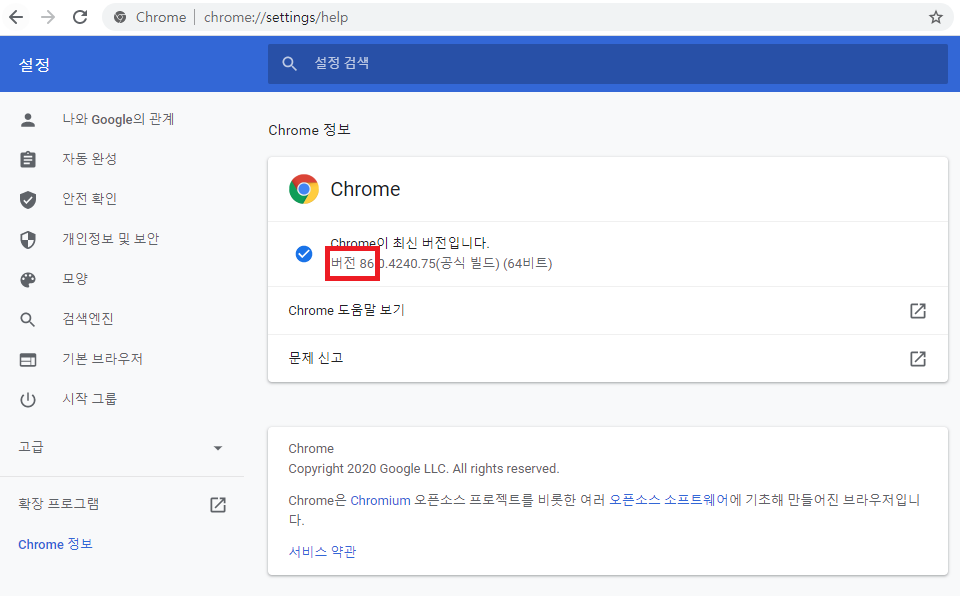The height and width of the screenshot is (596, 960).
Task: Click Copyright 2020 Google LLC text
Action: pos(424,469)
